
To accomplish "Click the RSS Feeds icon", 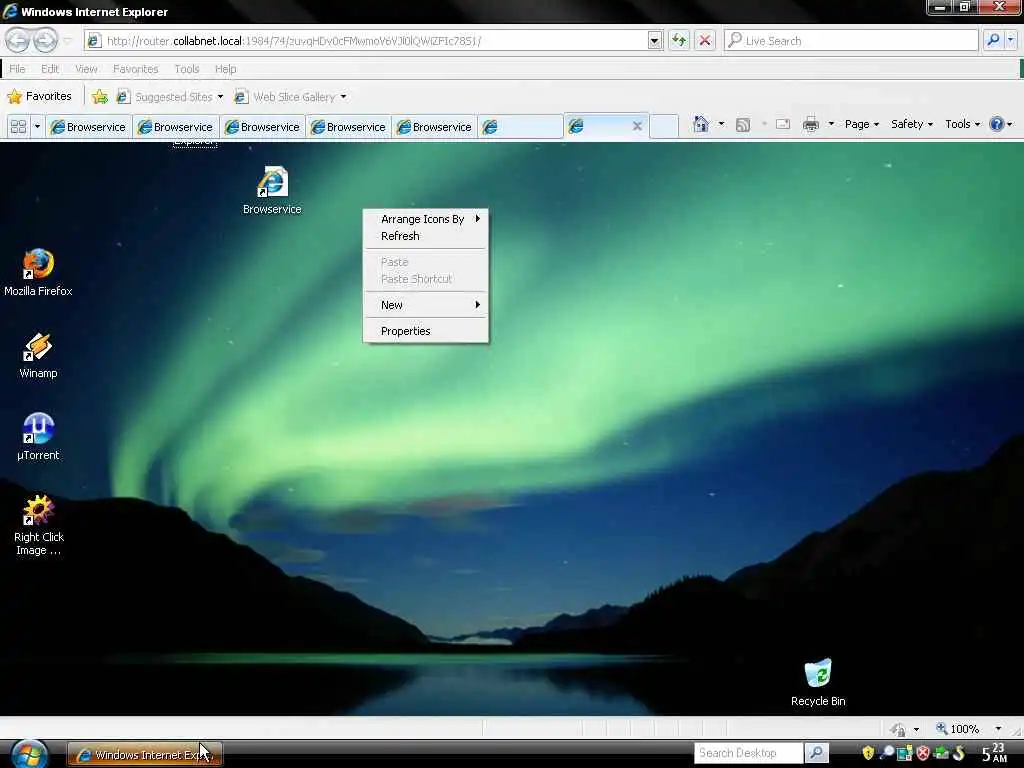I will coord(743,124).
